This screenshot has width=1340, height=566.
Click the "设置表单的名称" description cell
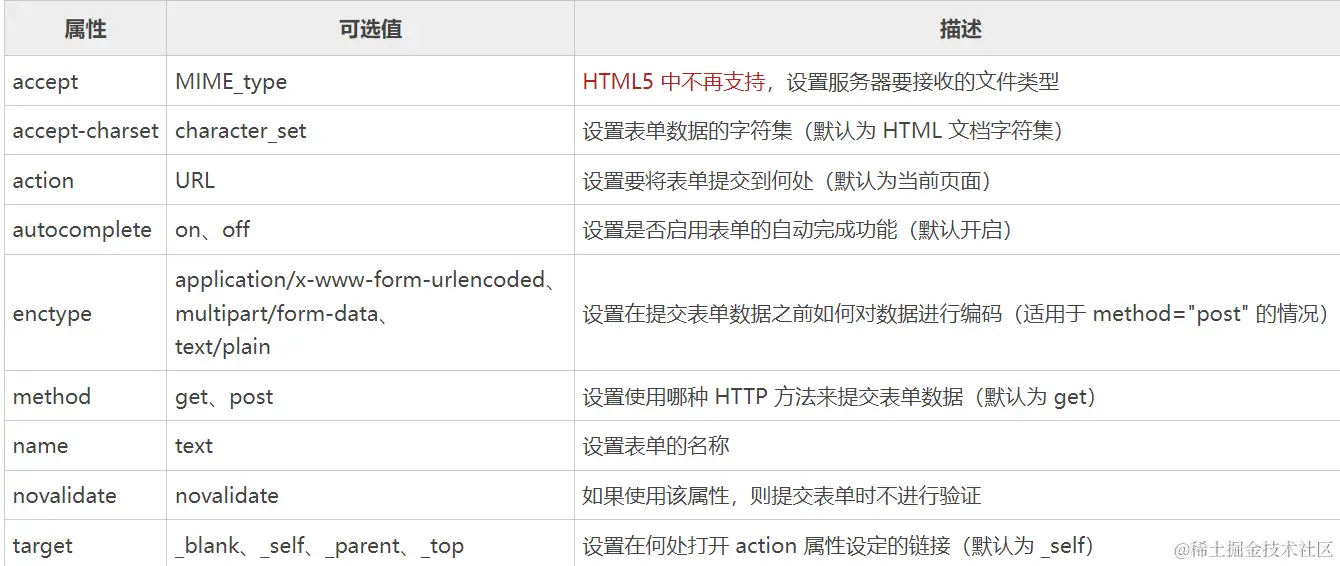coord(656,446)
